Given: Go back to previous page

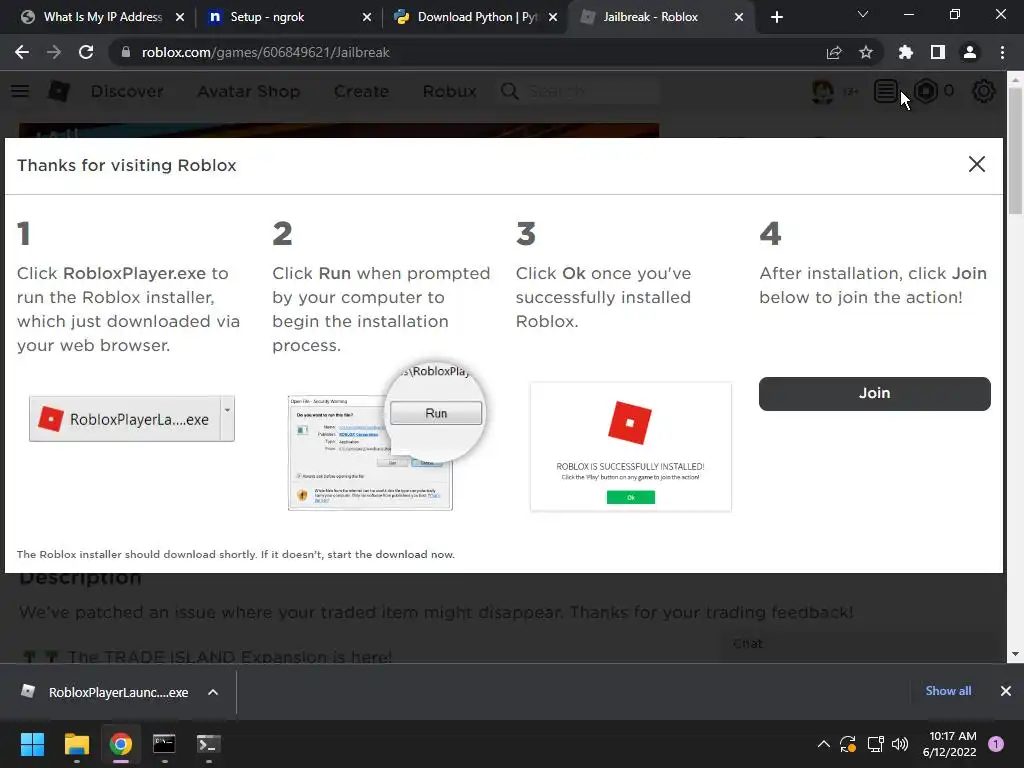Looking at the screenshot, I should click(22, 52).
